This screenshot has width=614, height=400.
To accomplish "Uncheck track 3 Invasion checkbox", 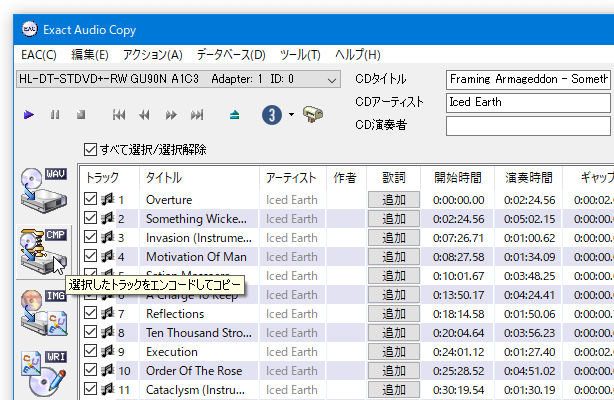I will pos(90,237).
